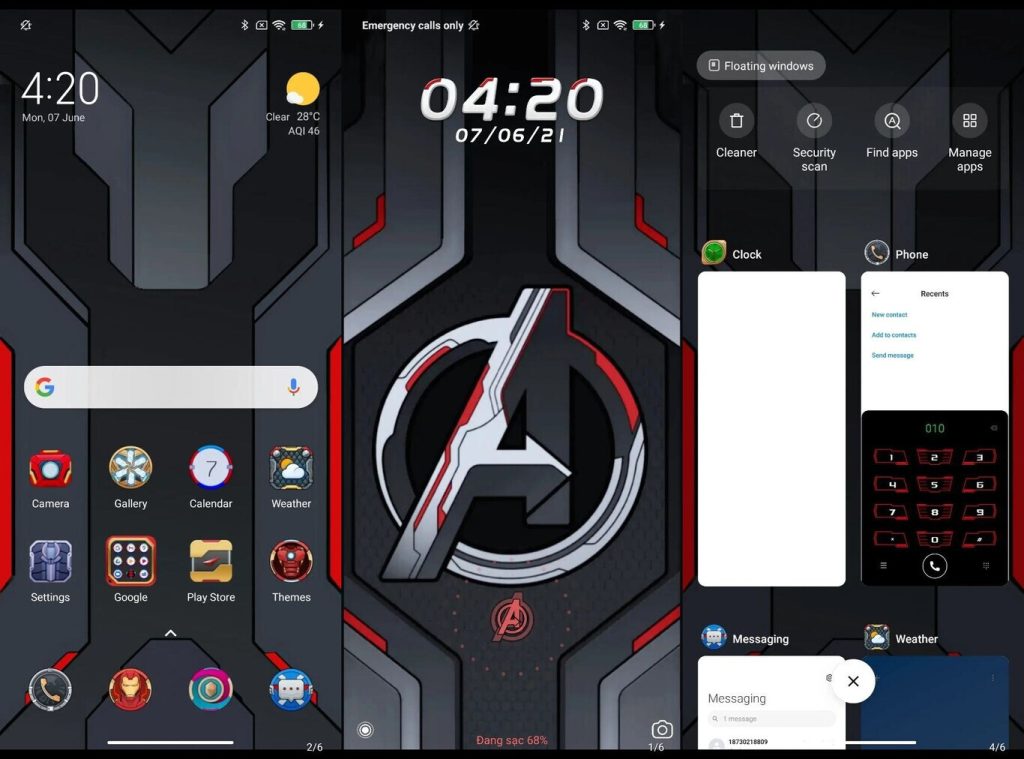Screen dimensions: 1024x759
Task: Open the Phone recent app card
Action: [935, 428]
